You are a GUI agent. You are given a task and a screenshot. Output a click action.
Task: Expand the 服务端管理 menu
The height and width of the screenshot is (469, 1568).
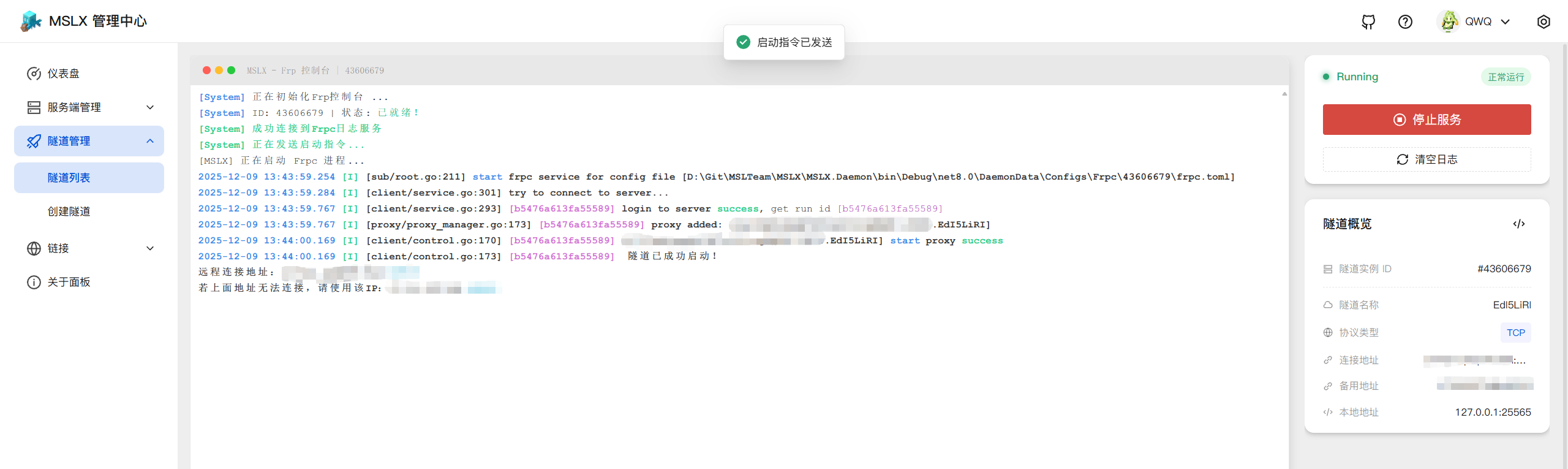click(x=89, y=107)
